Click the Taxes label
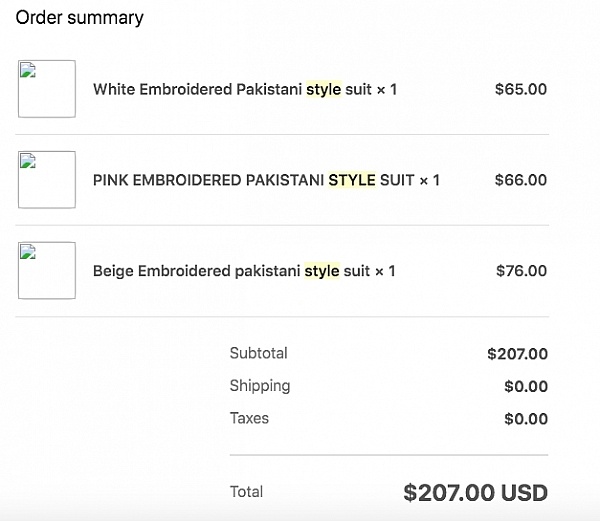 click(249, 418)
